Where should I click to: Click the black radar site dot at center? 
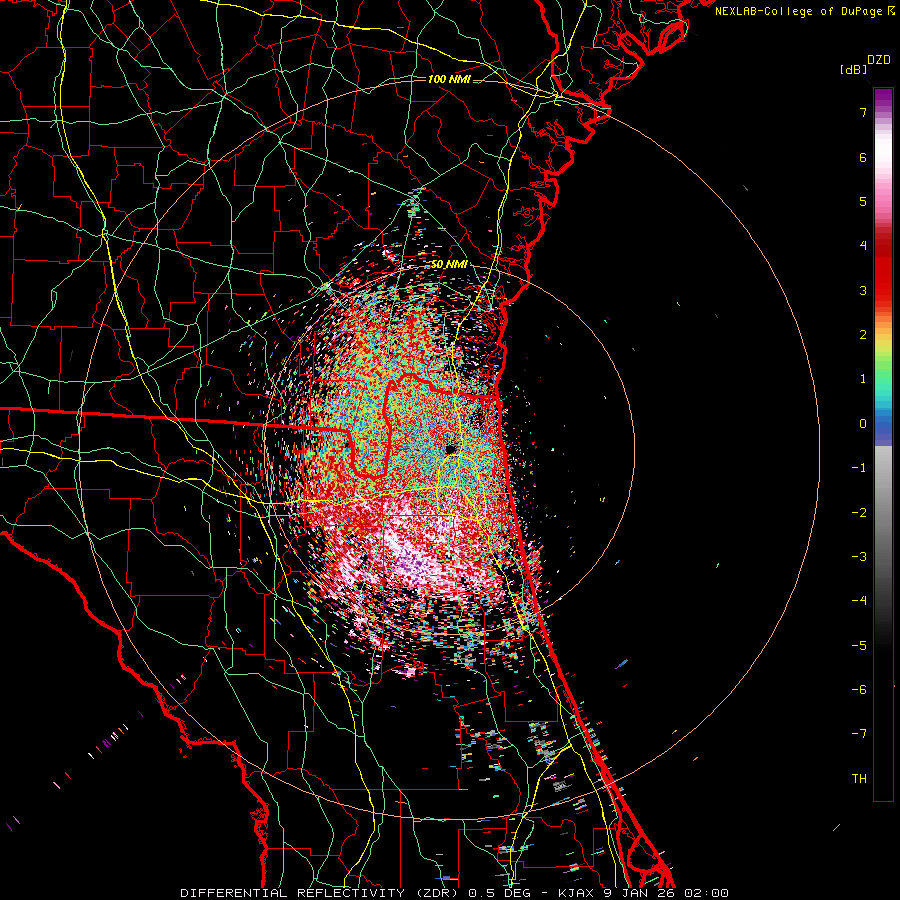[450, 448]
